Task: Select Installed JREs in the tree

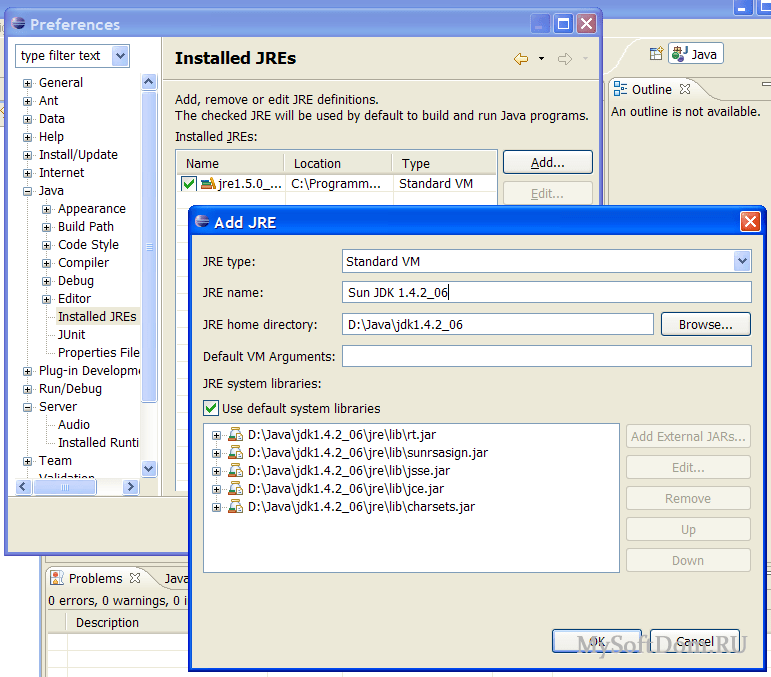Action: [x=97, y=317]
